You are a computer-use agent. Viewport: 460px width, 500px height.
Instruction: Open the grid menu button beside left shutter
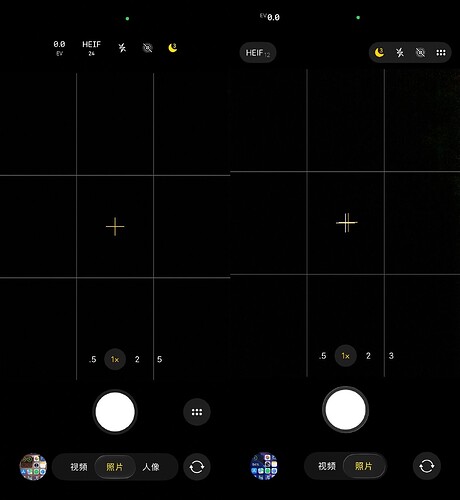(197, 412)
